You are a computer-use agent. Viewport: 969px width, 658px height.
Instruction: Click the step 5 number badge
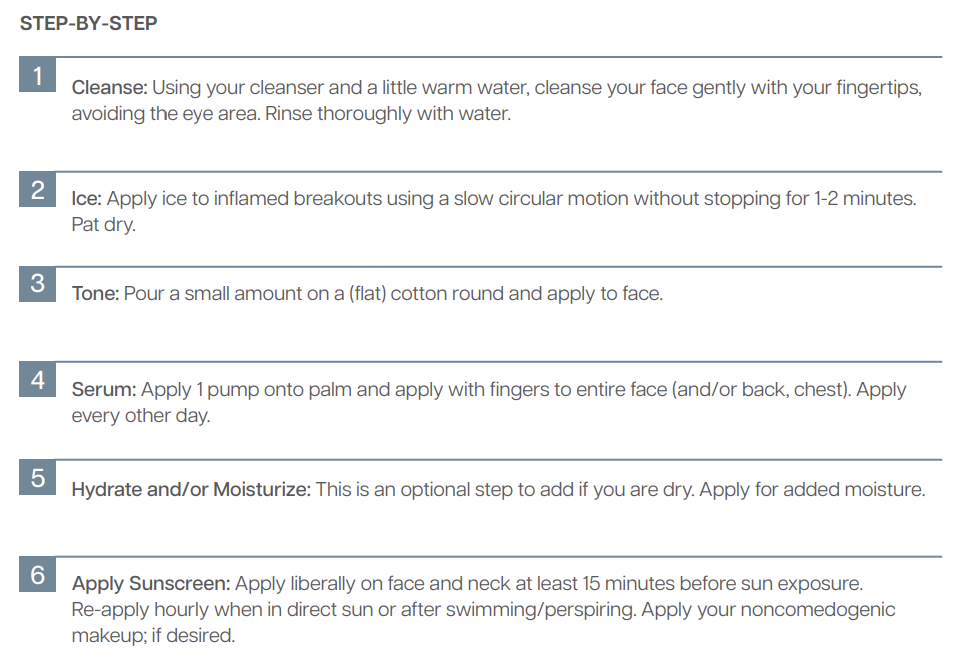click(x=38, y=477)
